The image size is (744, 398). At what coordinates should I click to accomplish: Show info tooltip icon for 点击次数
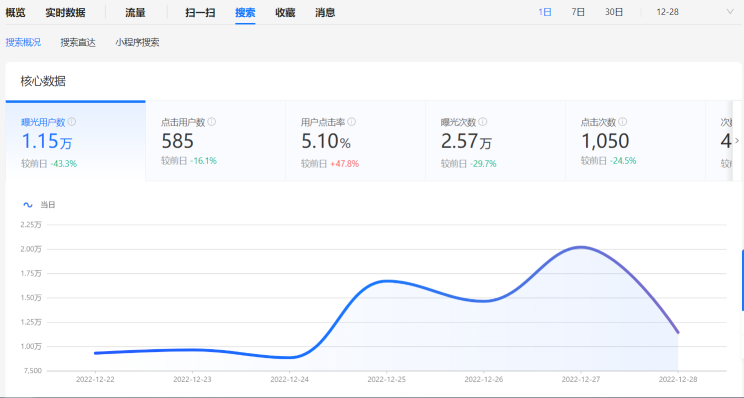[623, 122]
